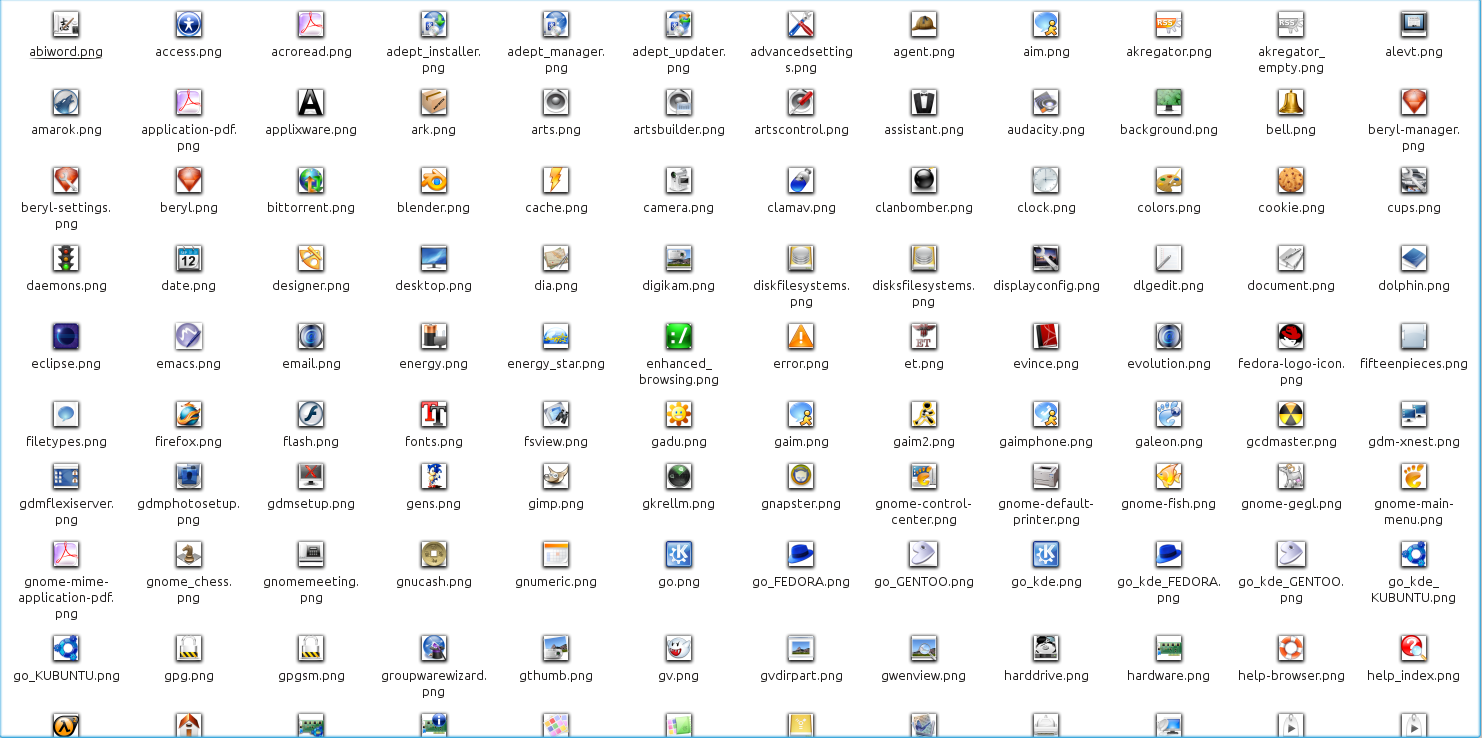Click the flash.png icon
Viewport: 1482px width, 738px height.
coord(311,414)
